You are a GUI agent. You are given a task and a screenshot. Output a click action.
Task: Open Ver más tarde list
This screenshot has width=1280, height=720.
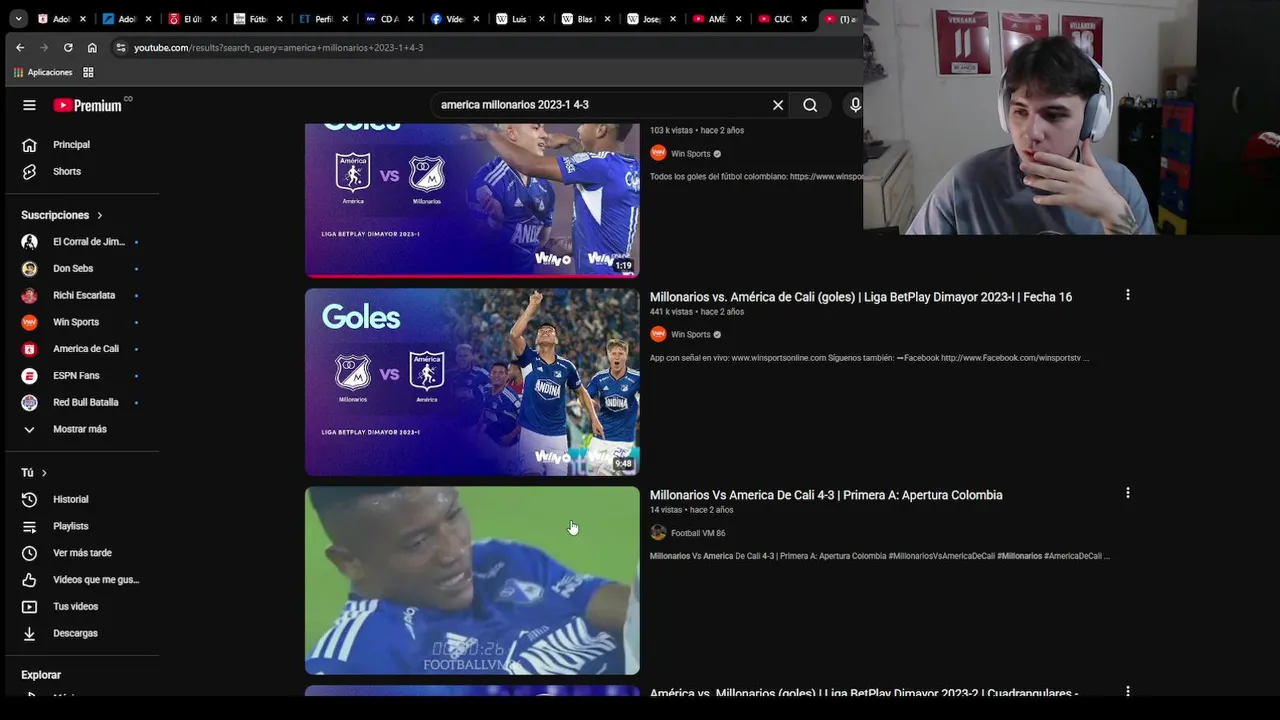click(x=84, y=553)
